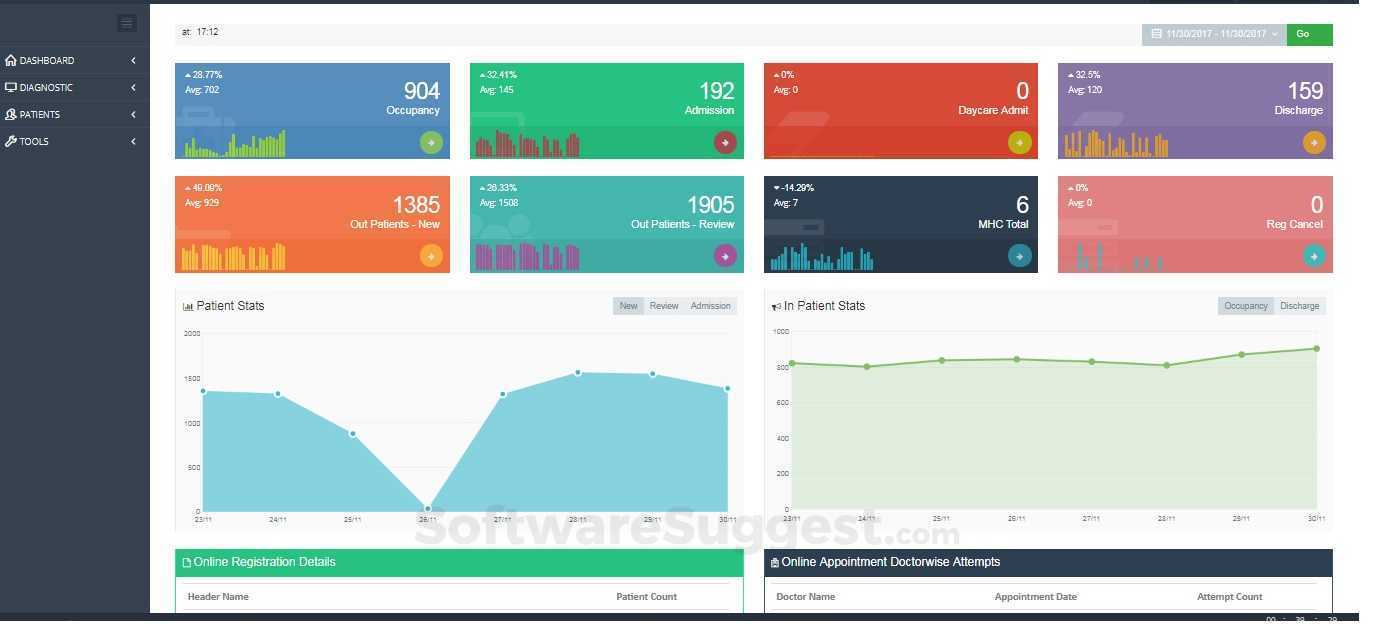Click Online Registration Details document icon
Image resolution: width=1374 pixels, height=624 pixels.
[187, 563]
